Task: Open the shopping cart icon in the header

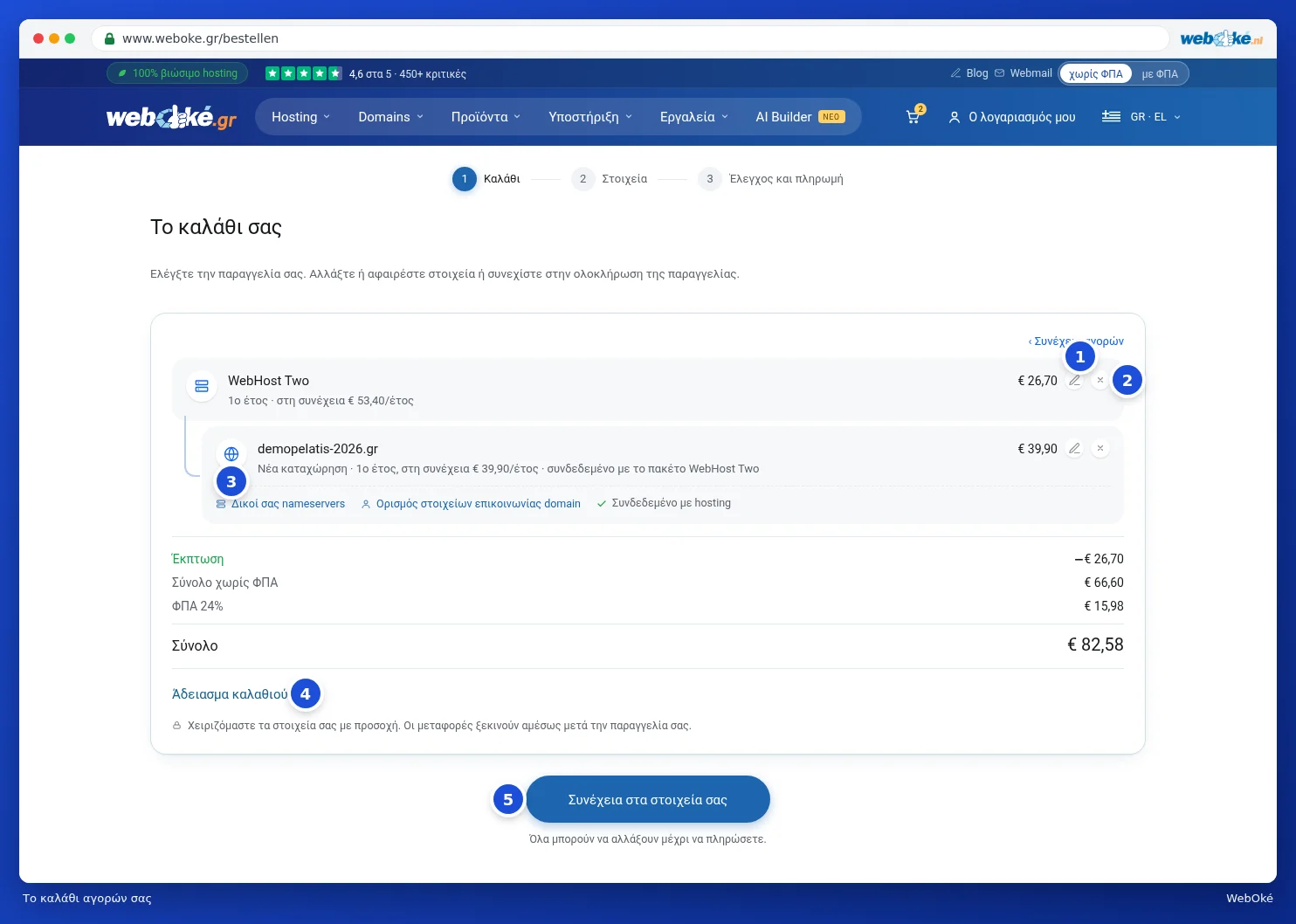Action: pyautogui.click(x=913, y=116)
